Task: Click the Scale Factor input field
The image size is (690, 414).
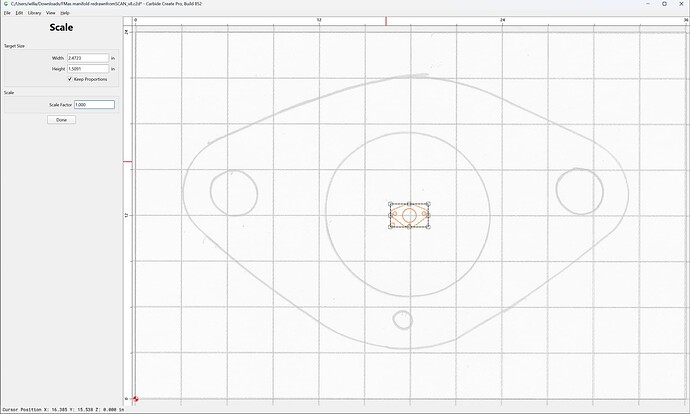Action: [x=94, y=105]
